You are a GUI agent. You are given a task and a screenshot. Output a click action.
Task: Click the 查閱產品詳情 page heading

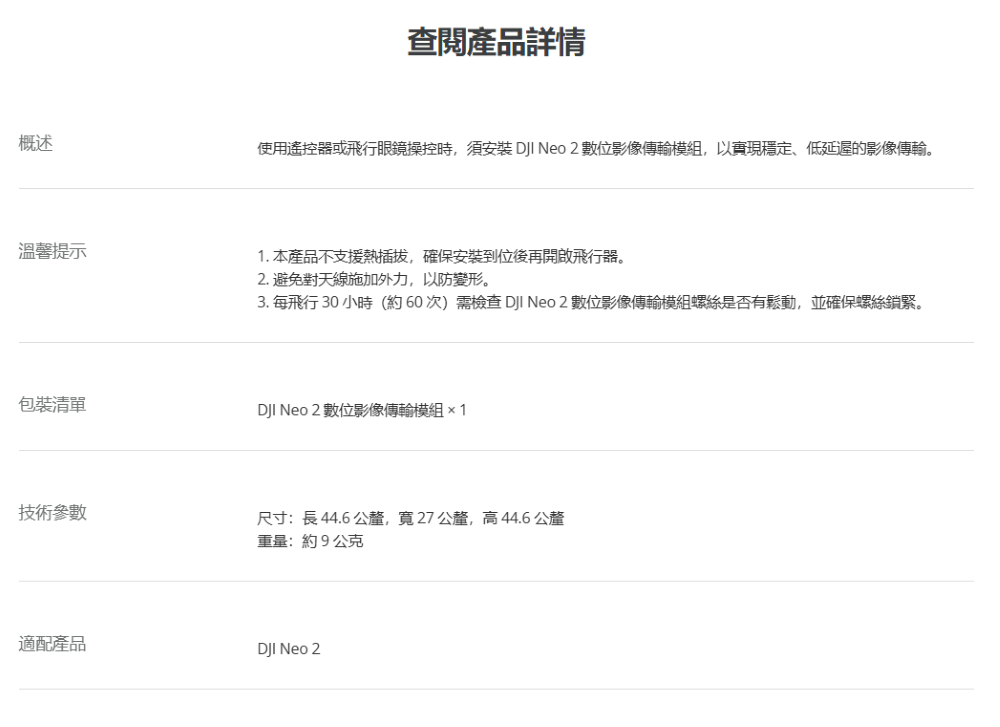click(x=496, y=42)
